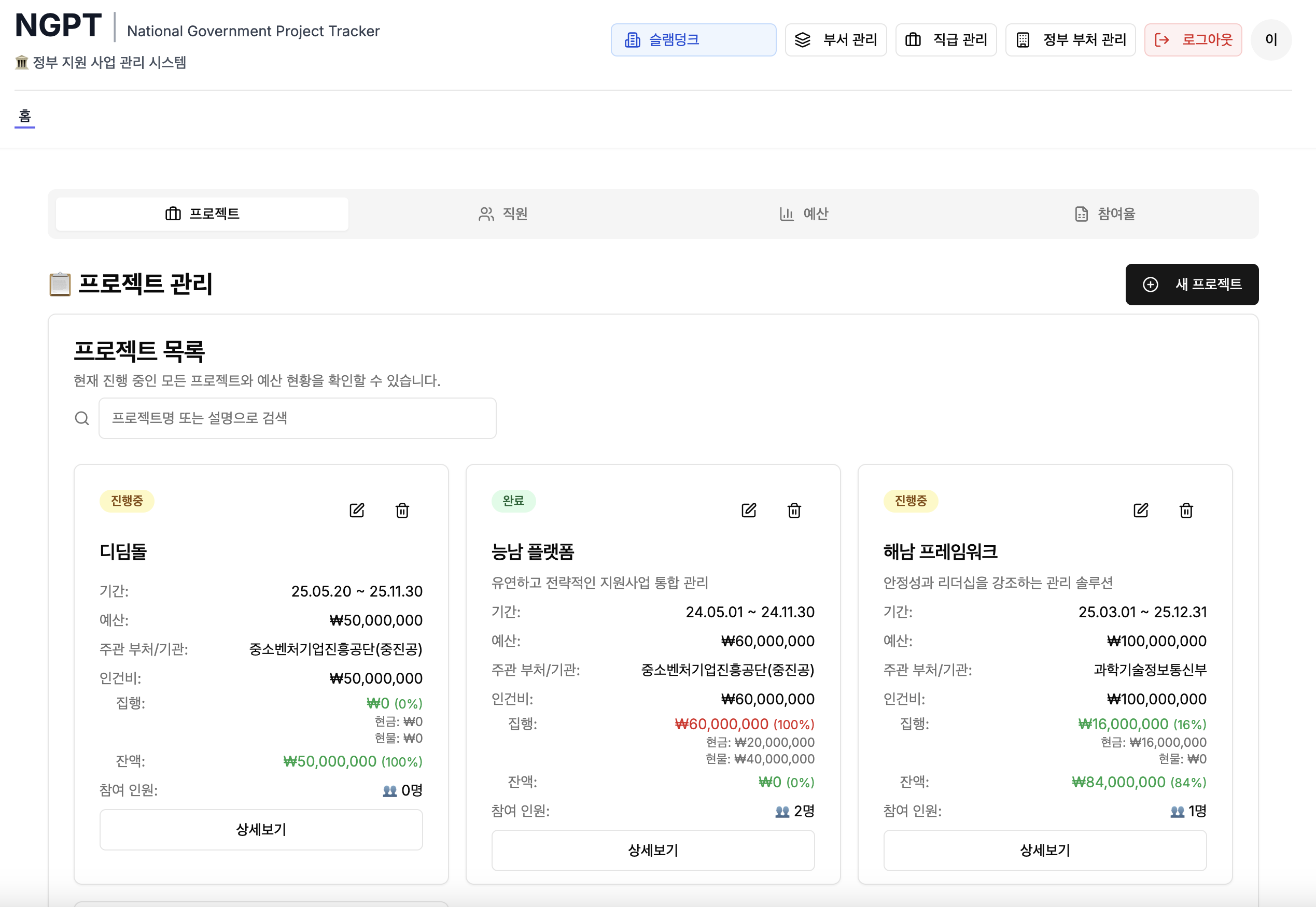Screen dimensions: 1316x907
Task: Delete the 디딤돌 project with trash icon
Action: point(401,510)
